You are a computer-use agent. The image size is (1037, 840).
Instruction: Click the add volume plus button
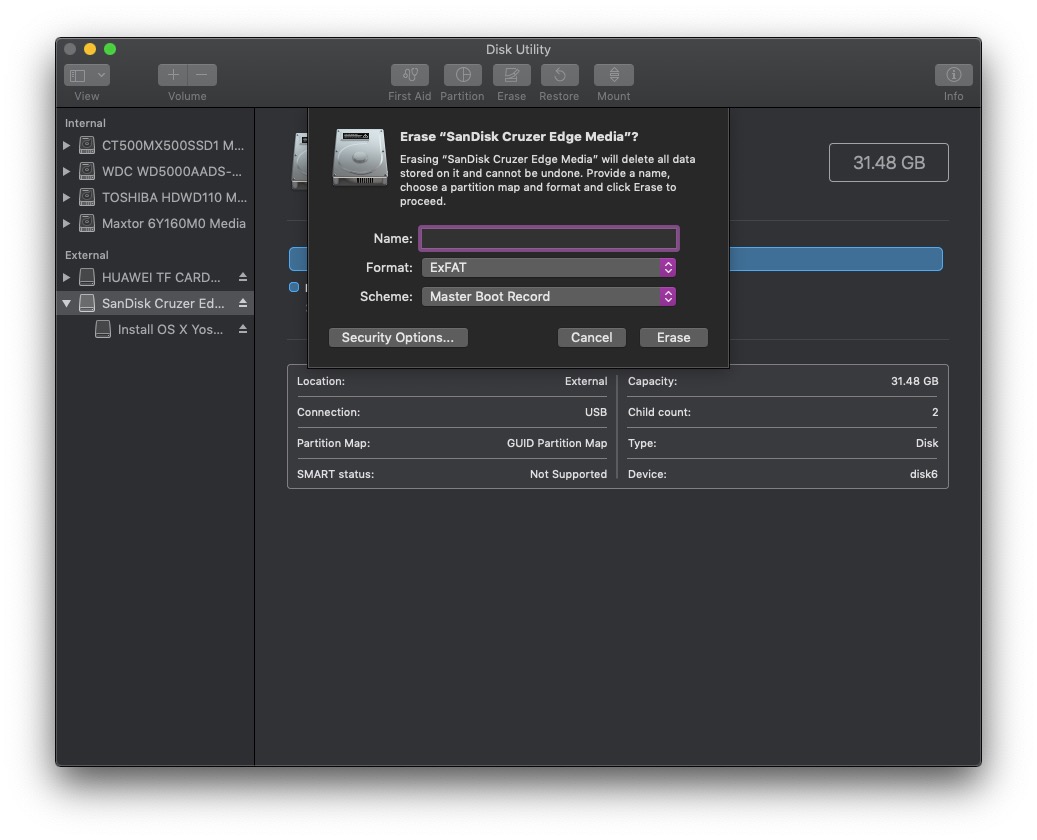pos(173,76)
